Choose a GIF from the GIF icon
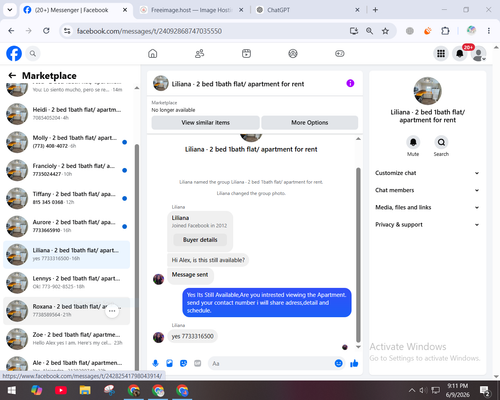Screen dimensions: 500x400 (198, 363)
